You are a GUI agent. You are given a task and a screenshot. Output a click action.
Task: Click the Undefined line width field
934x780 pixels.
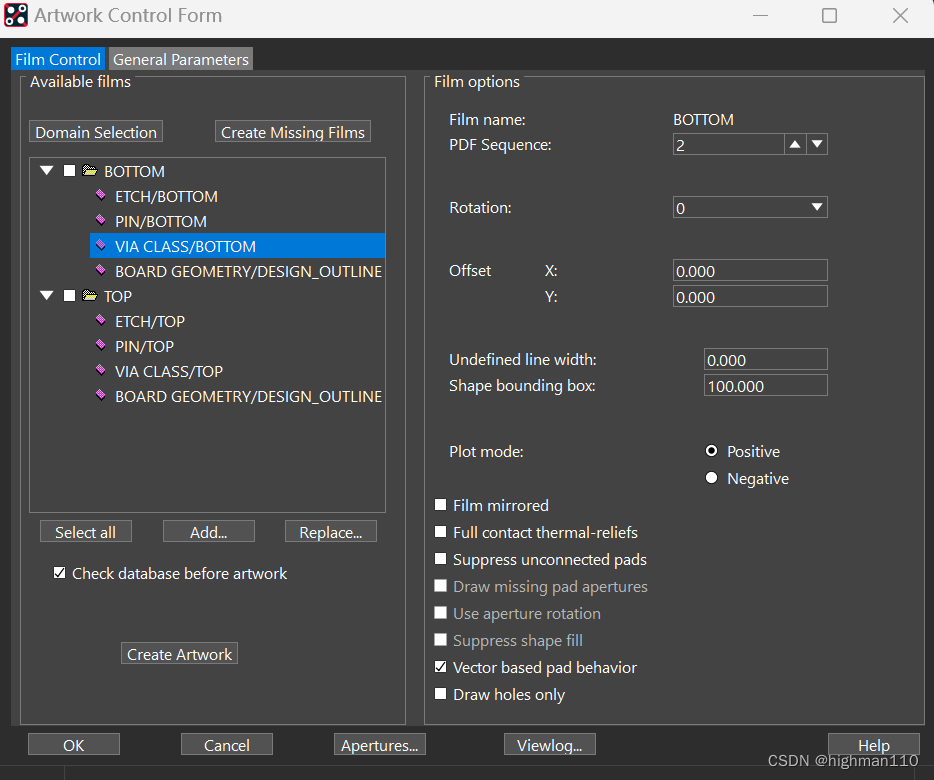(x=765, y=360)
